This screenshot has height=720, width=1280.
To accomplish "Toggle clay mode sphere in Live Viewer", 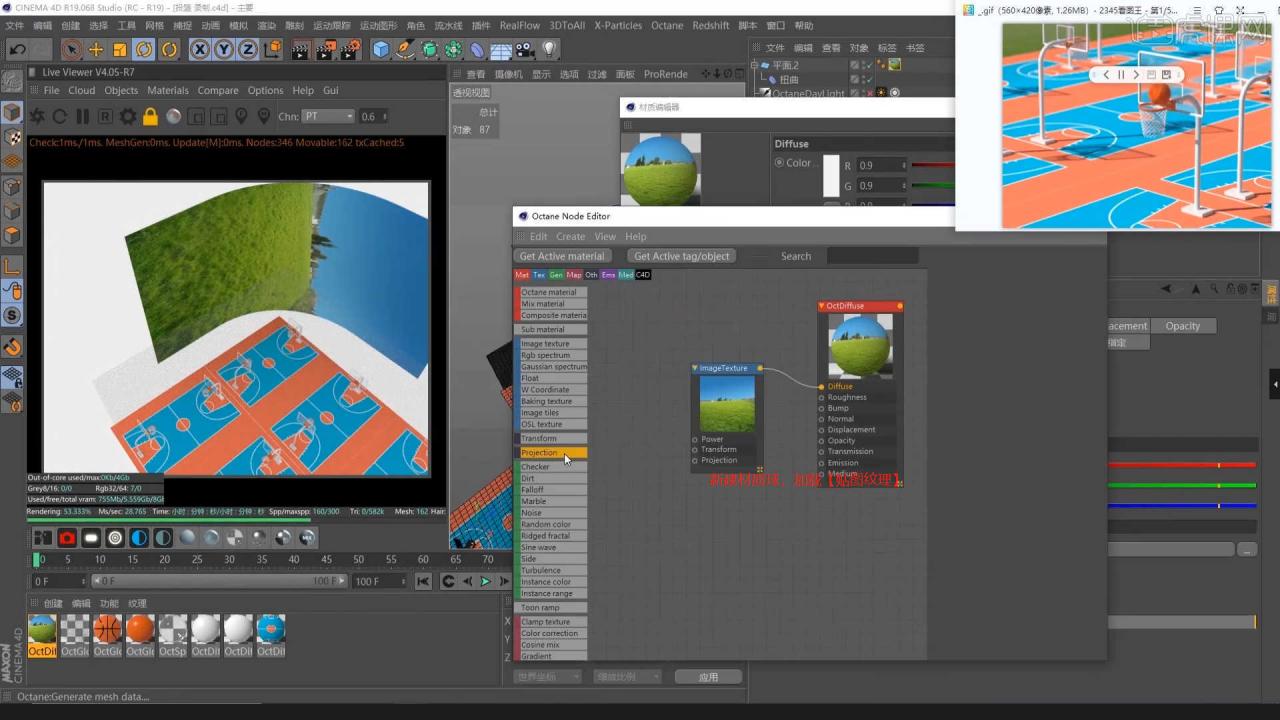I will point(173,117).
